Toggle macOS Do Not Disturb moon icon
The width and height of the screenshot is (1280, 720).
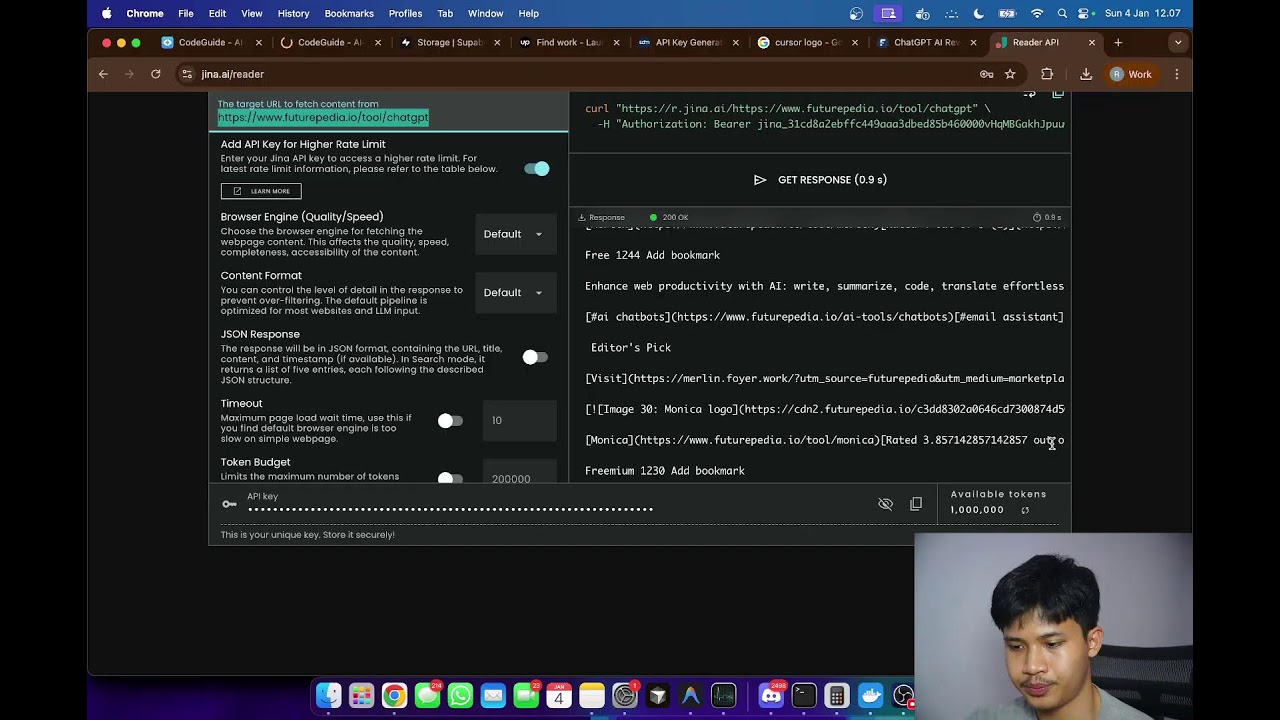pos(979,13)
